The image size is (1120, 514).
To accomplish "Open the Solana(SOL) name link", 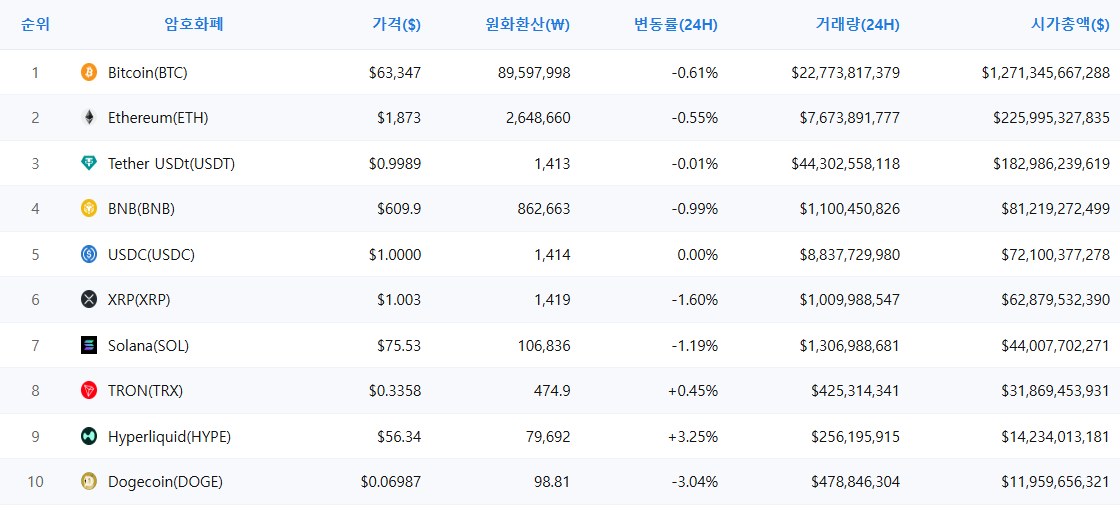I will pyautogui.click(x=149, y=346).
